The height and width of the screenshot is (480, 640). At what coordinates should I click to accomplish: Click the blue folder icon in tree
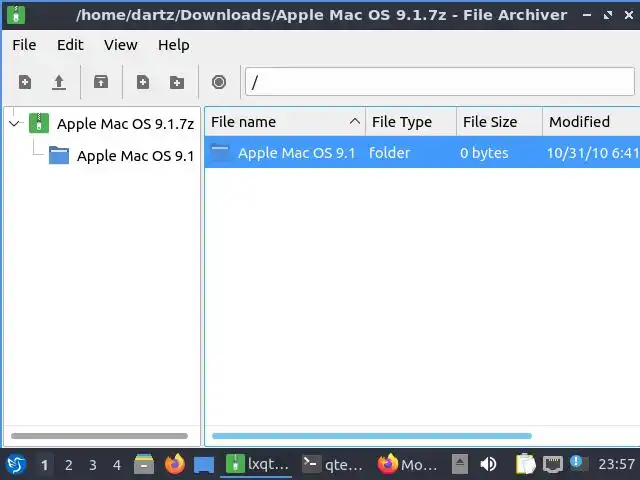(59, 156)
